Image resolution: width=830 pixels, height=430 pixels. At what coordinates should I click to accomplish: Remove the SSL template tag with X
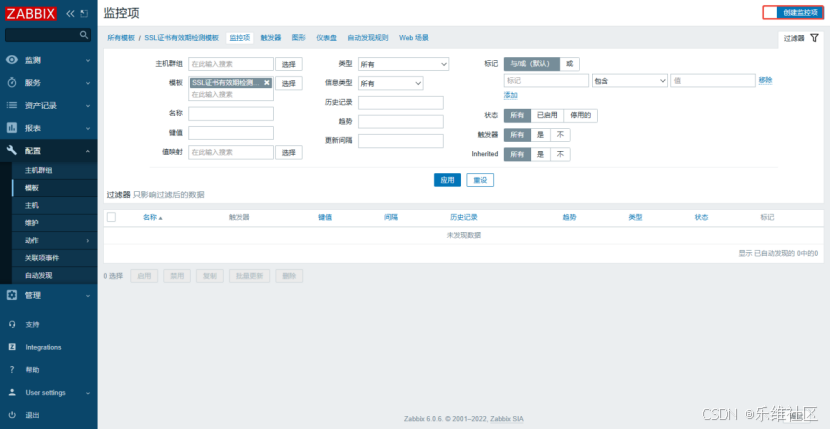pos(267,83)
